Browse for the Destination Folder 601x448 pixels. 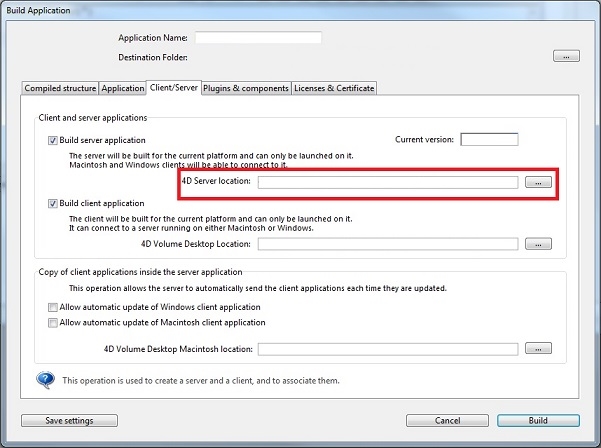[566, 57]
